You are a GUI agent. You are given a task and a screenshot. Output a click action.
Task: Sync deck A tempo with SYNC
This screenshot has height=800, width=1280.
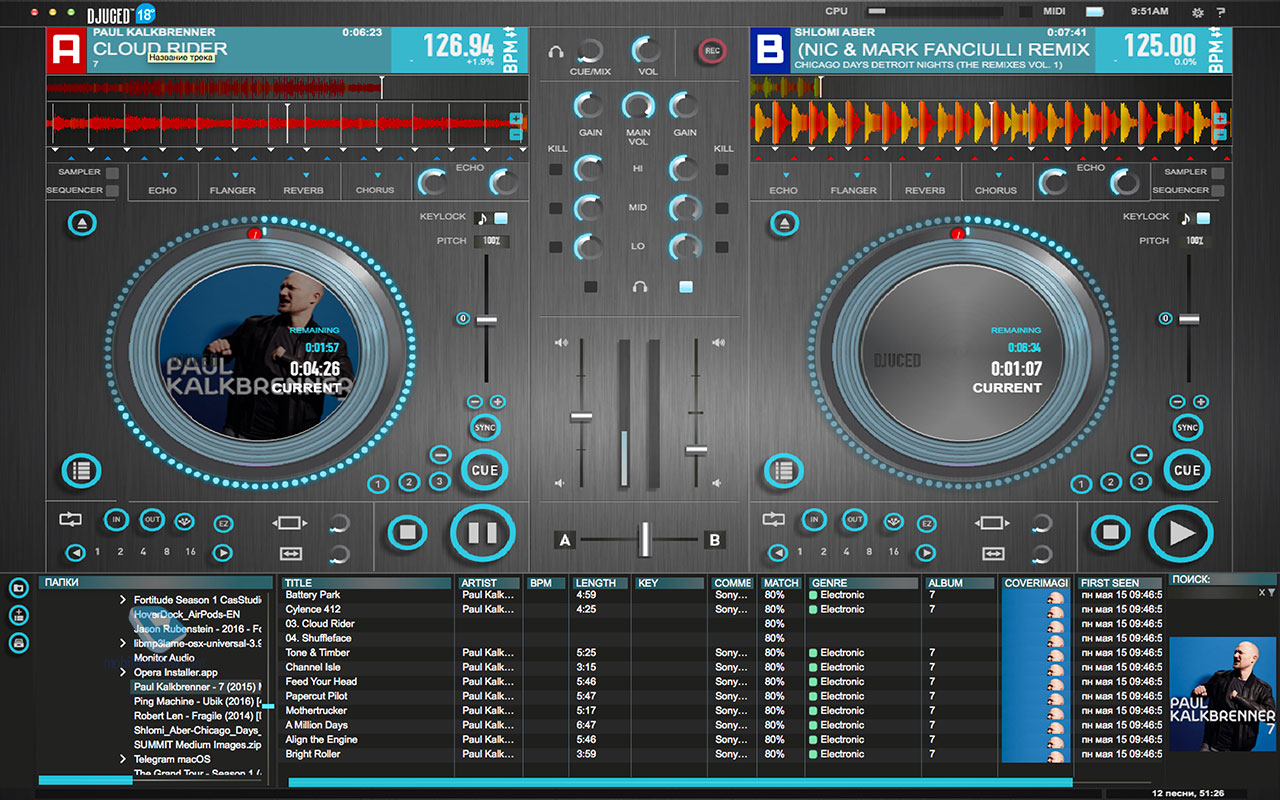coord(485,427)
